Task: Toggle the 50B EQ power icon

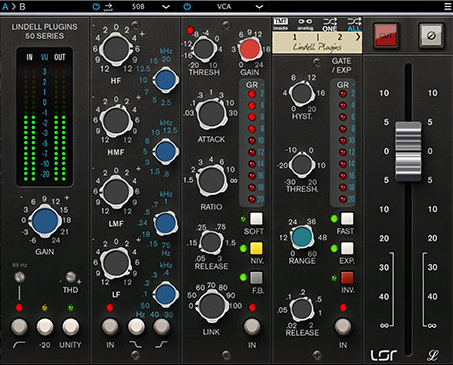Action: 96,6
